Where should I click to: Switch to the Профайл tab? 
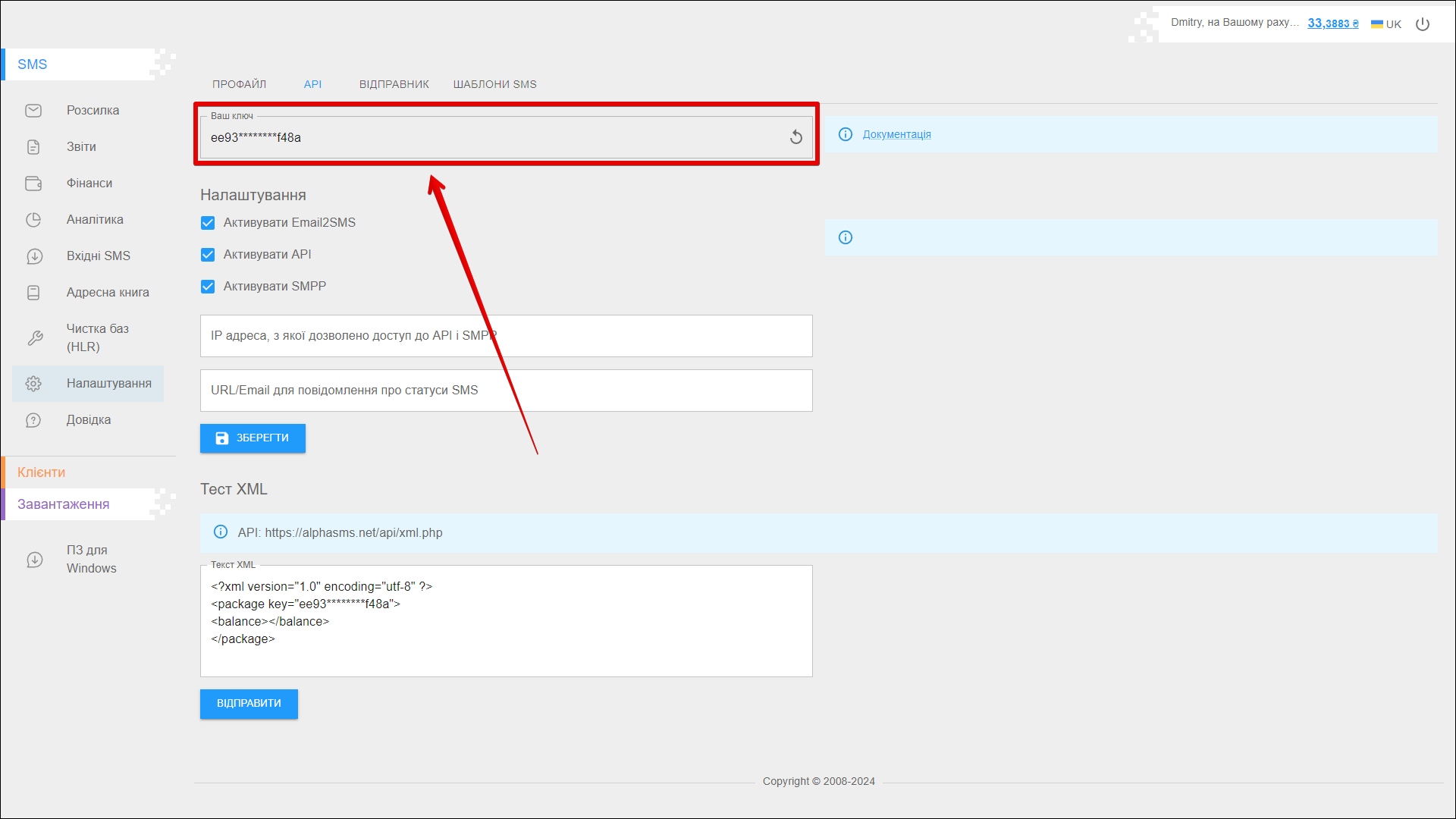pyautogui.click(x=239, y=84)
